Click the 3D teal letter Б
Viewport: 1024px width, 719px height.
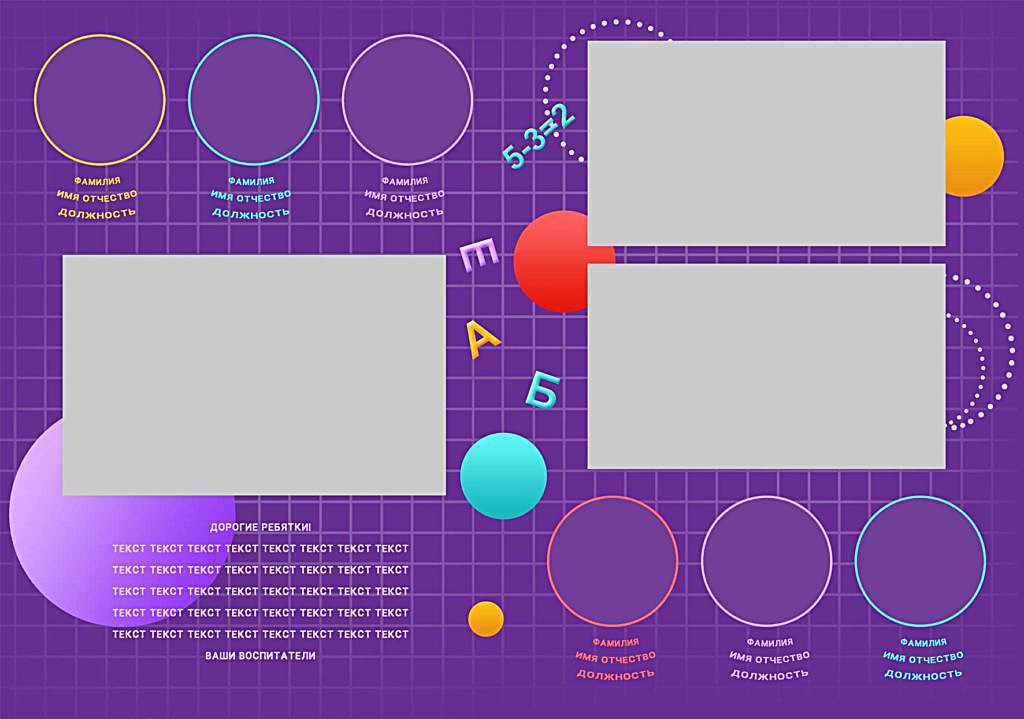point(541,390)
